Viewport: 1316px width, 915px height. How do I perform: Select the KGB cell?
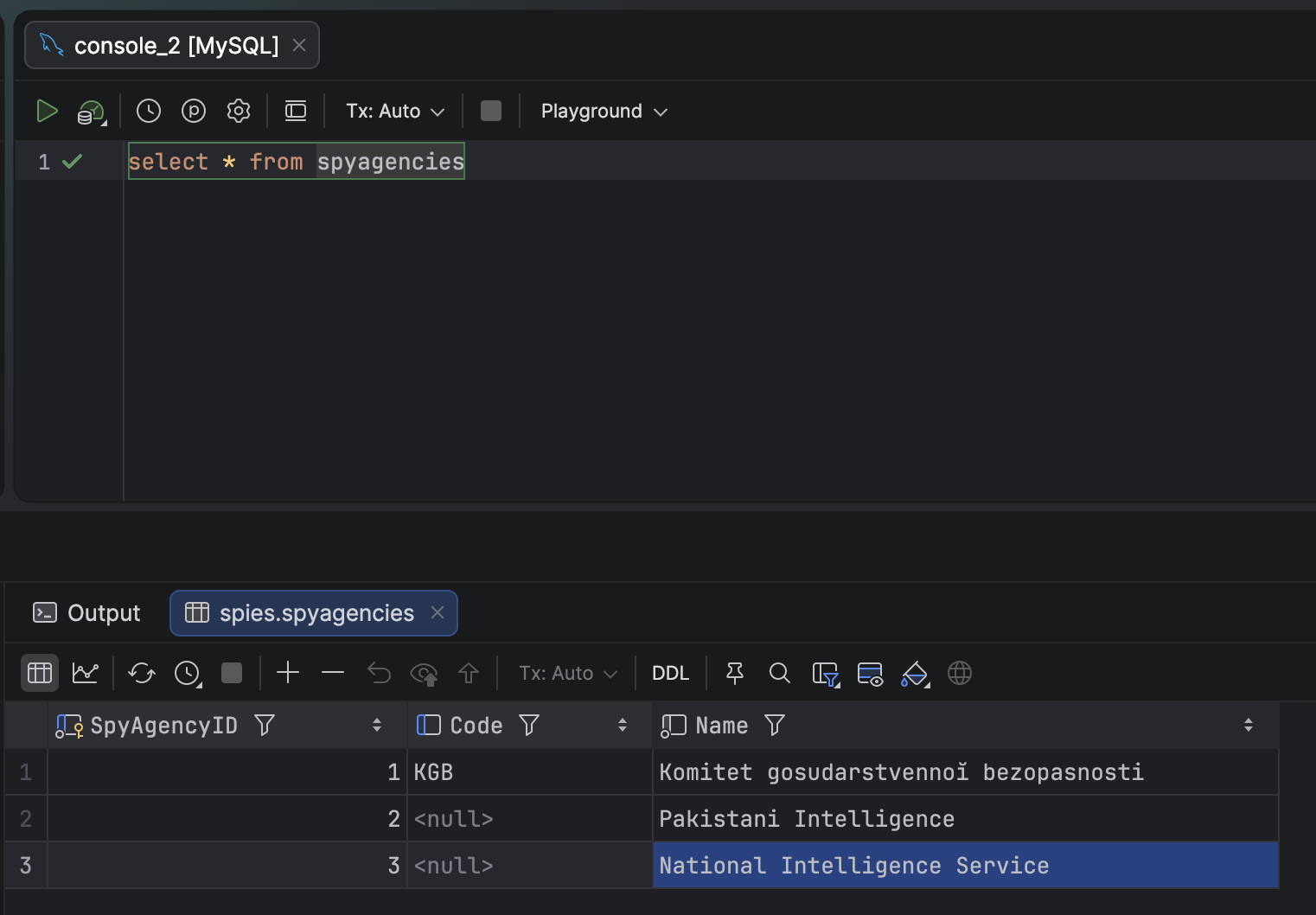(529, 771)
